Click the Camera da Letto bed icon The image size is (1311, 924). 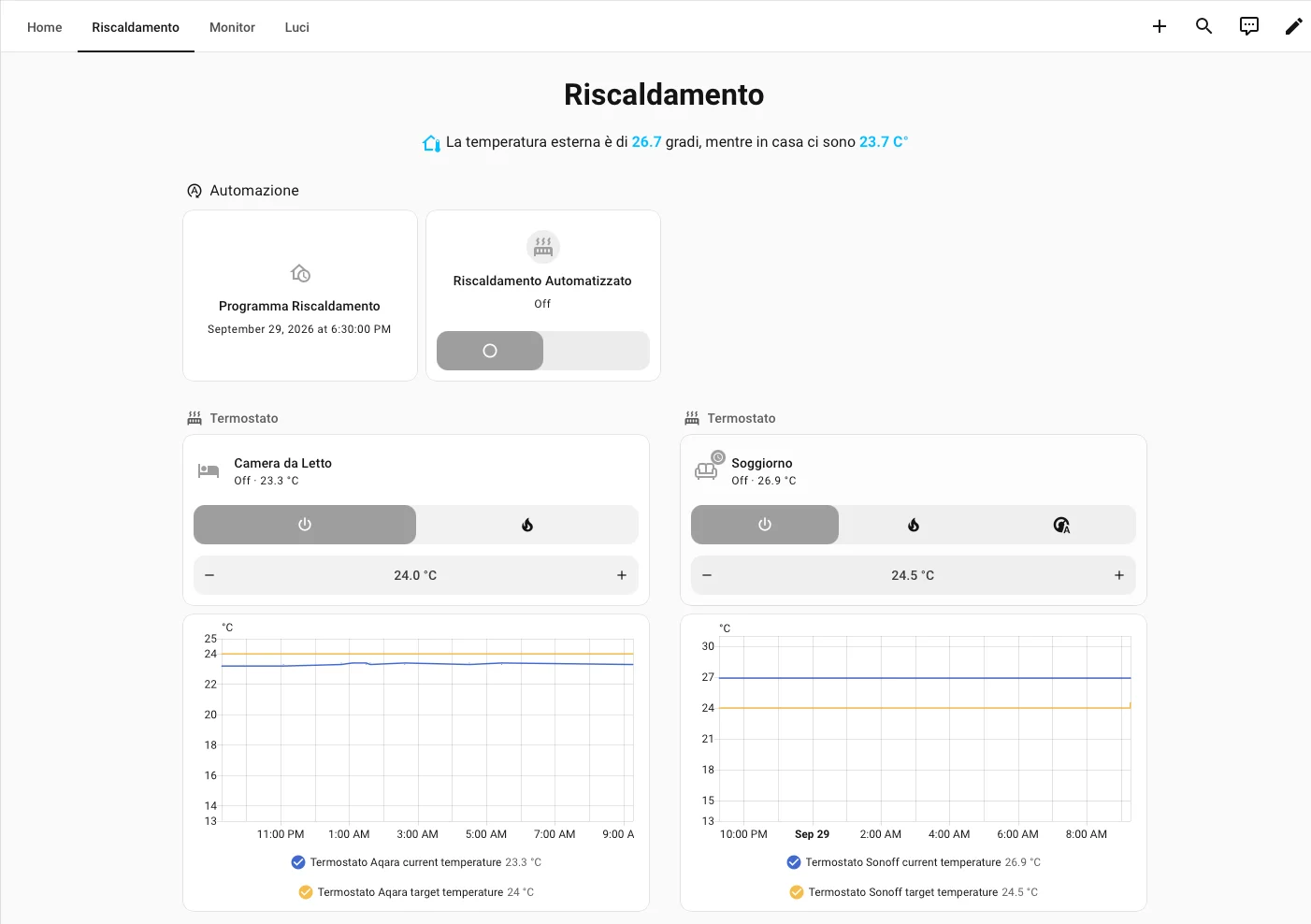tap(209, 471)
